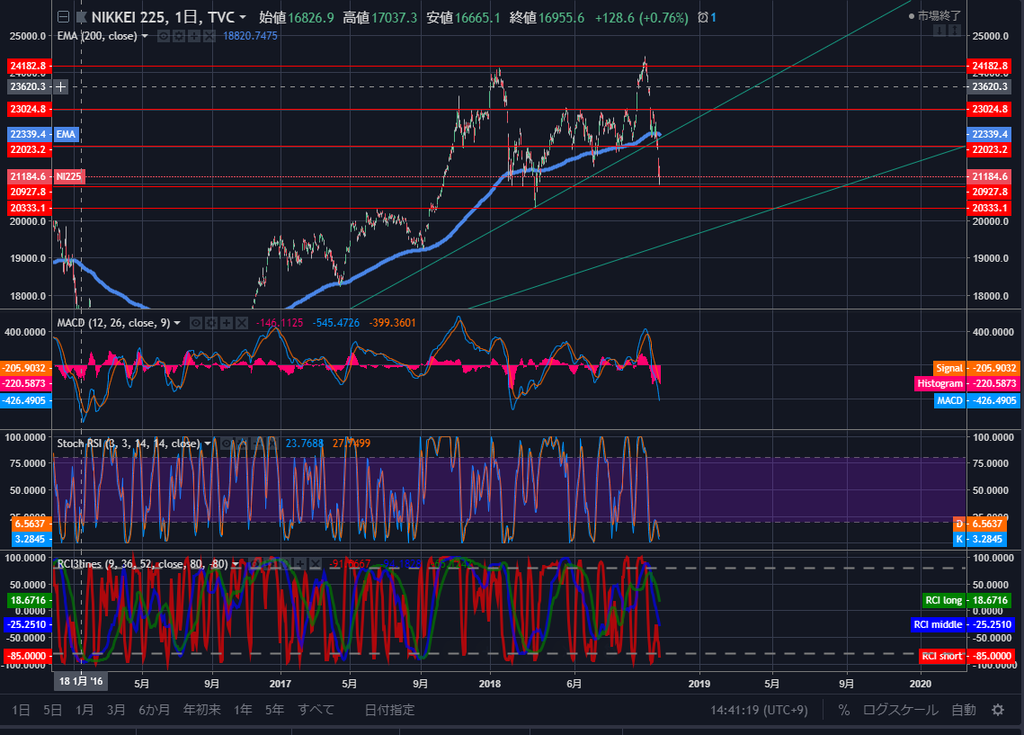The image size is (1024, 735).
Task: Click the date marker 18 1月 '16
Action: point(81,681)
